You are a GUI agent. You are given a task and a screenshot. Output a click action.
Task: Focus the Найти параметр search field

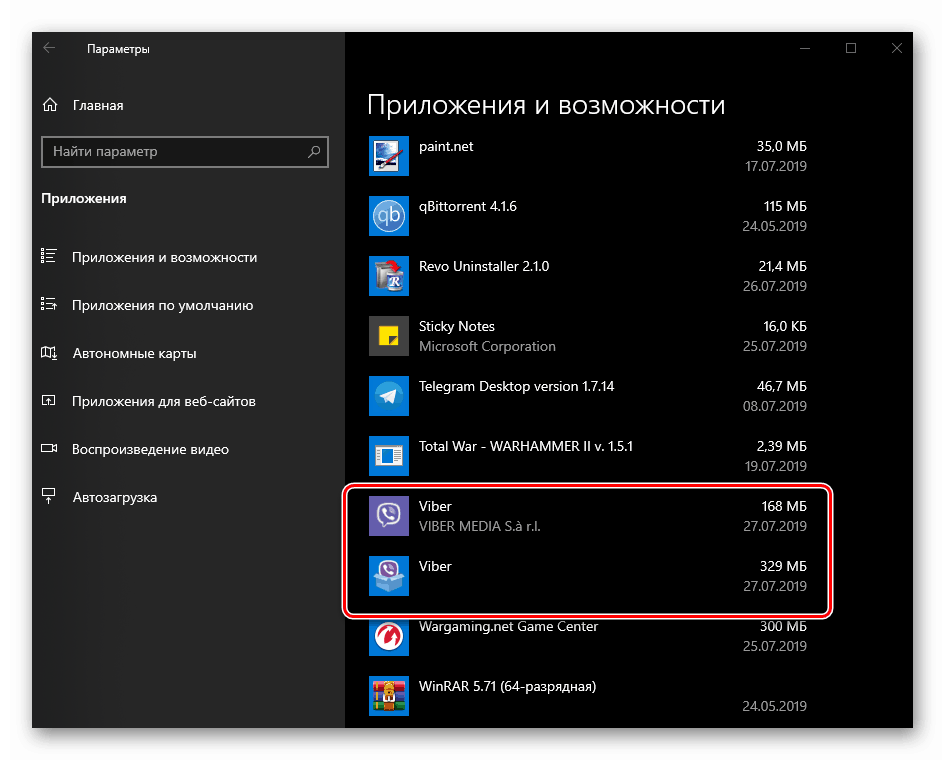[x=185, y=151]
